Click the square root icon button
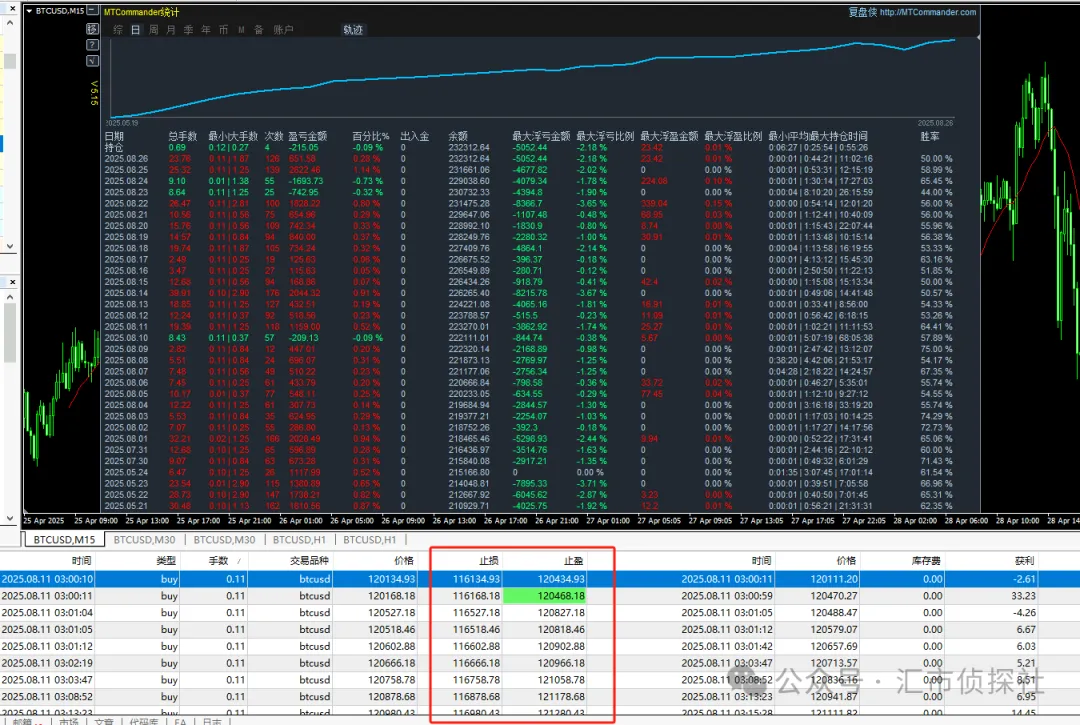This screenshot has height=725, width=1080. [91, 63]
